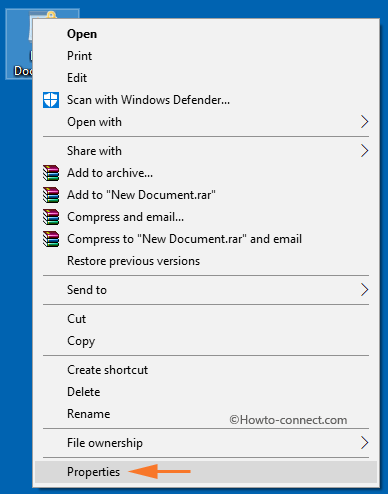Choose Open from the context menu

coord(206,34)
